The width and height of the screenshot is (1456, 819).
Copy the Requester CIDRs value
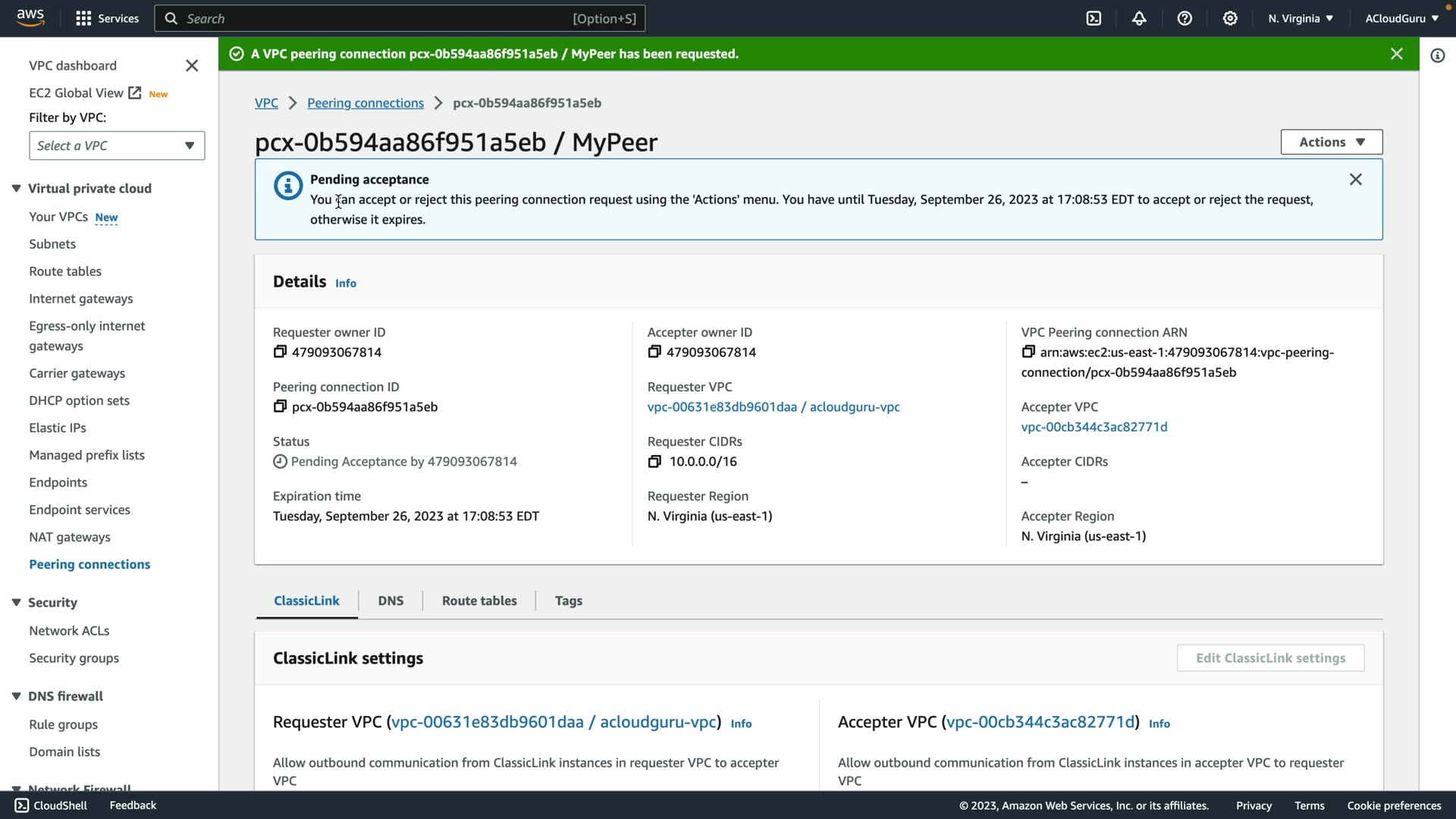pos(654,461)
